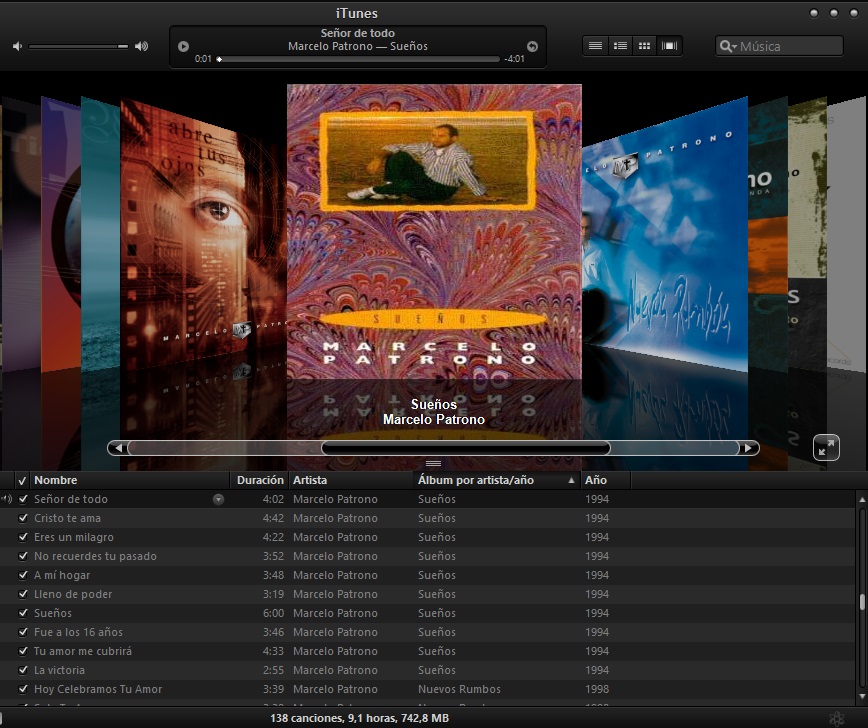Sort by Nombre column

point(131,480)
